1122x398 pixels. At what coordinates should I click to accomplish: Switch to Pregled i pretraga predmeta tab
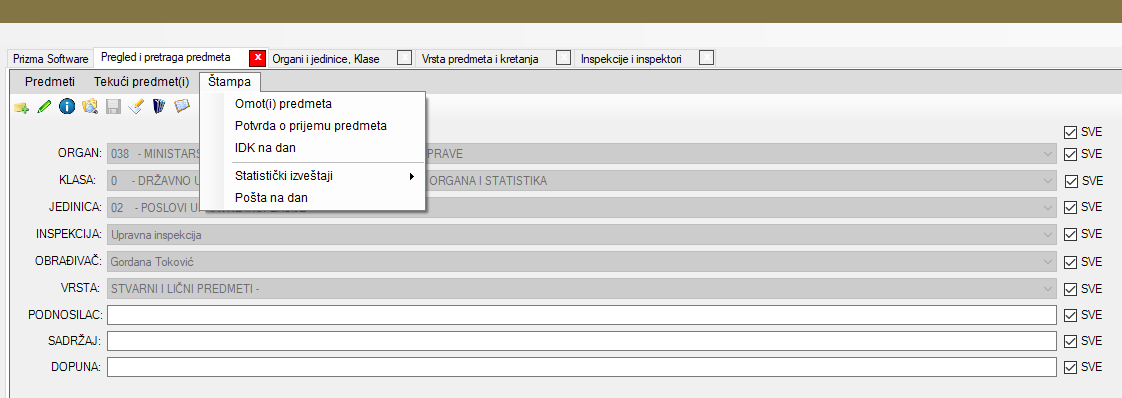pyautogui.click(x=166, y=57)
